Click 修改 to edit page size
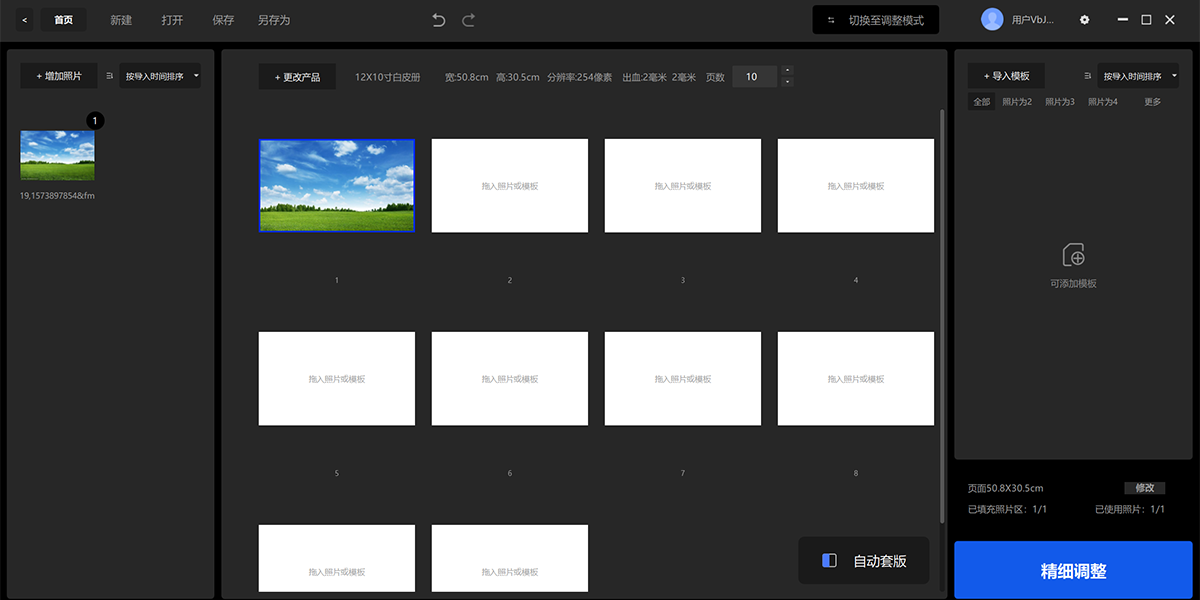The width and height of the screenshot is (1200, 600). 1145,488
